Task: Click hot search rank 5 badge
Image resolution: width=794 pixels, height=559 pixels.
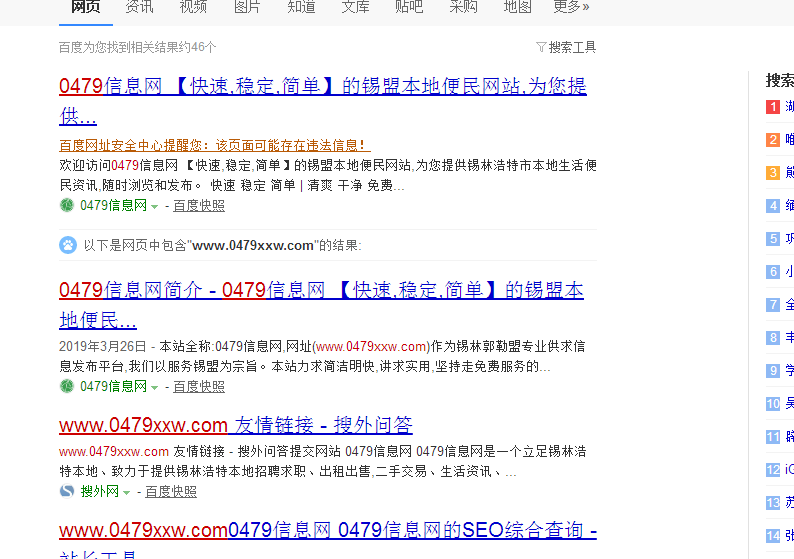Action: [773, 238]
